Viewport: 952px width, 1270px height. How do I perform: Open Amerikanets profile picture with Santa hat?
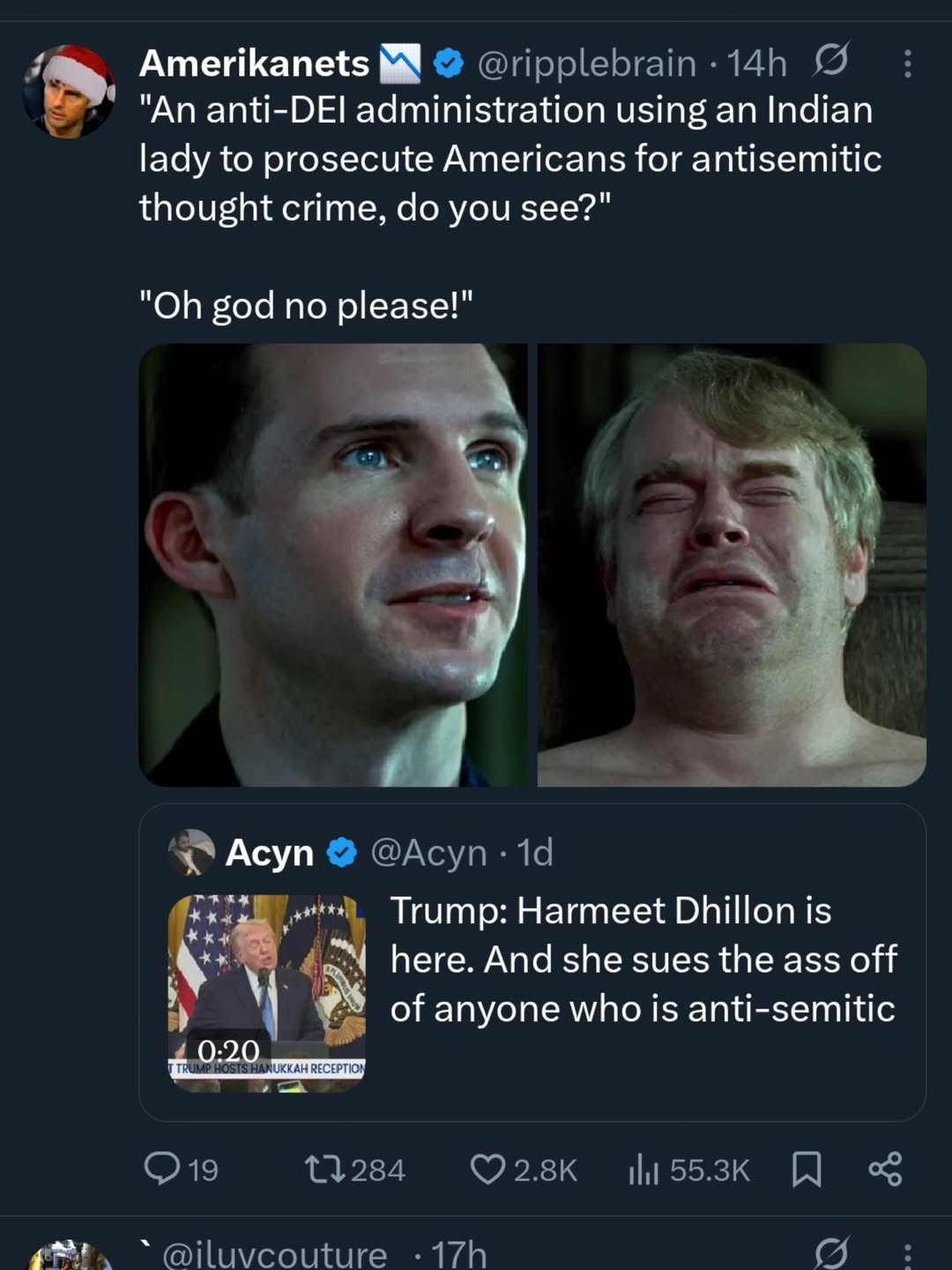tap(68, 91)
